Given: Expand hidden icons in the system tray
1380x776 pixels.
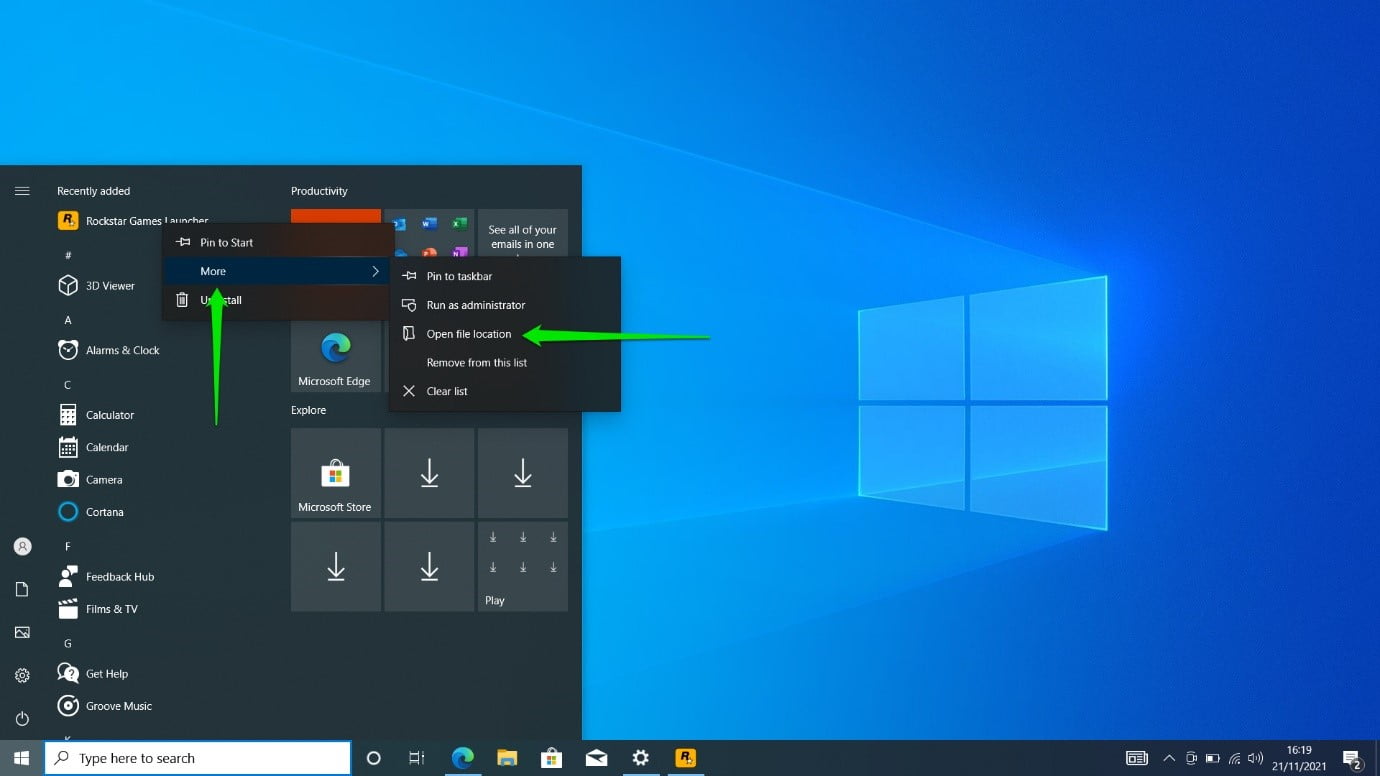Looking at the screenshot, I should click(x=1169, y=757).
